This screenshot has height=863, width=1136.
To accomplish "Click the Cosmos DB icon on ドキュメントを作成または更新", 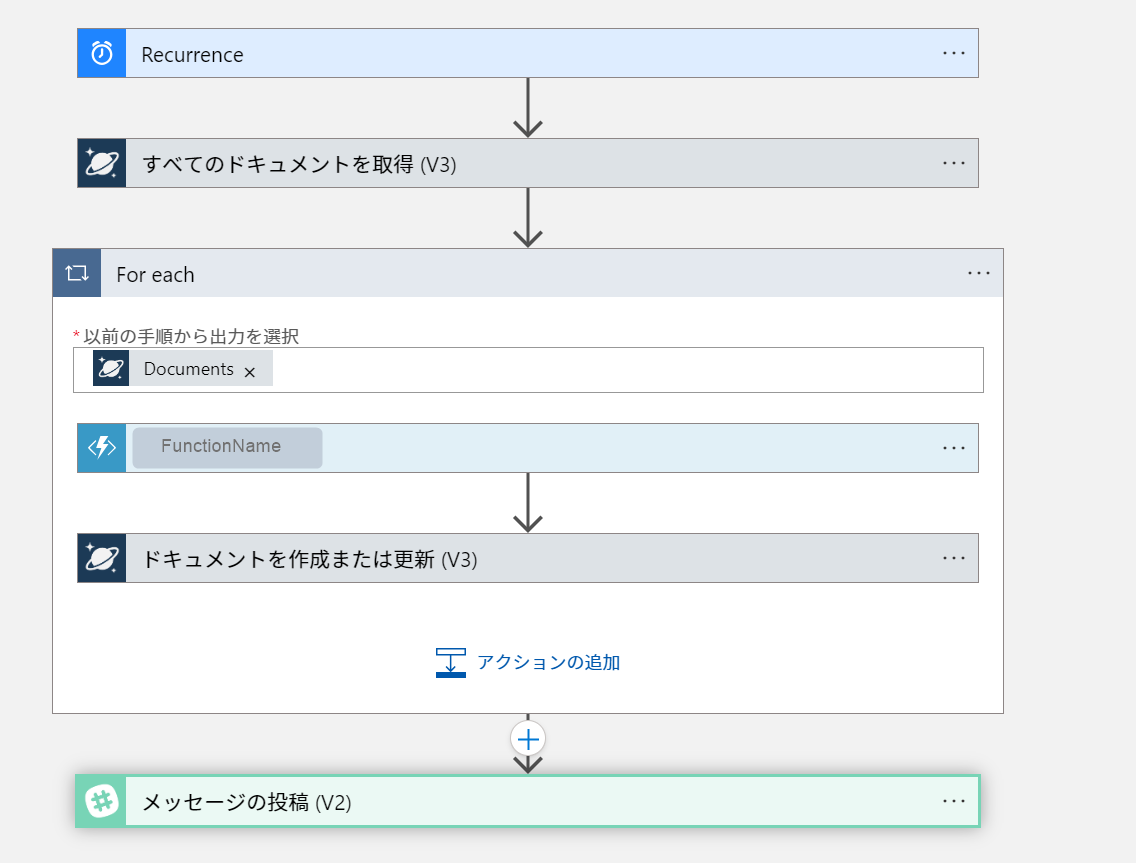I will [102, 558].
